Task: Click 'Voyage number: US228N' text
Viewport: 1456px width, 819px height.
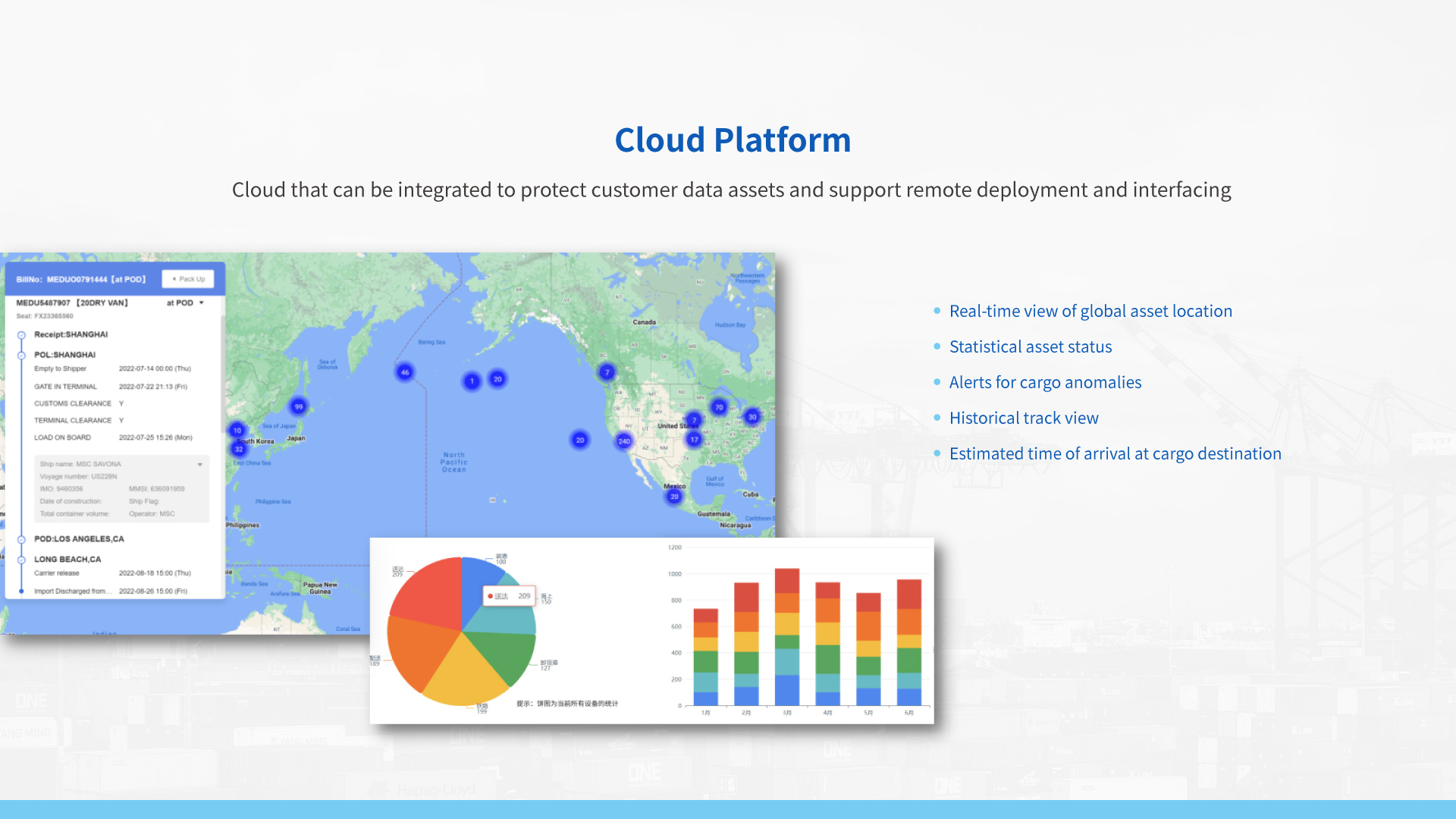Action: (x=78, y=477)
